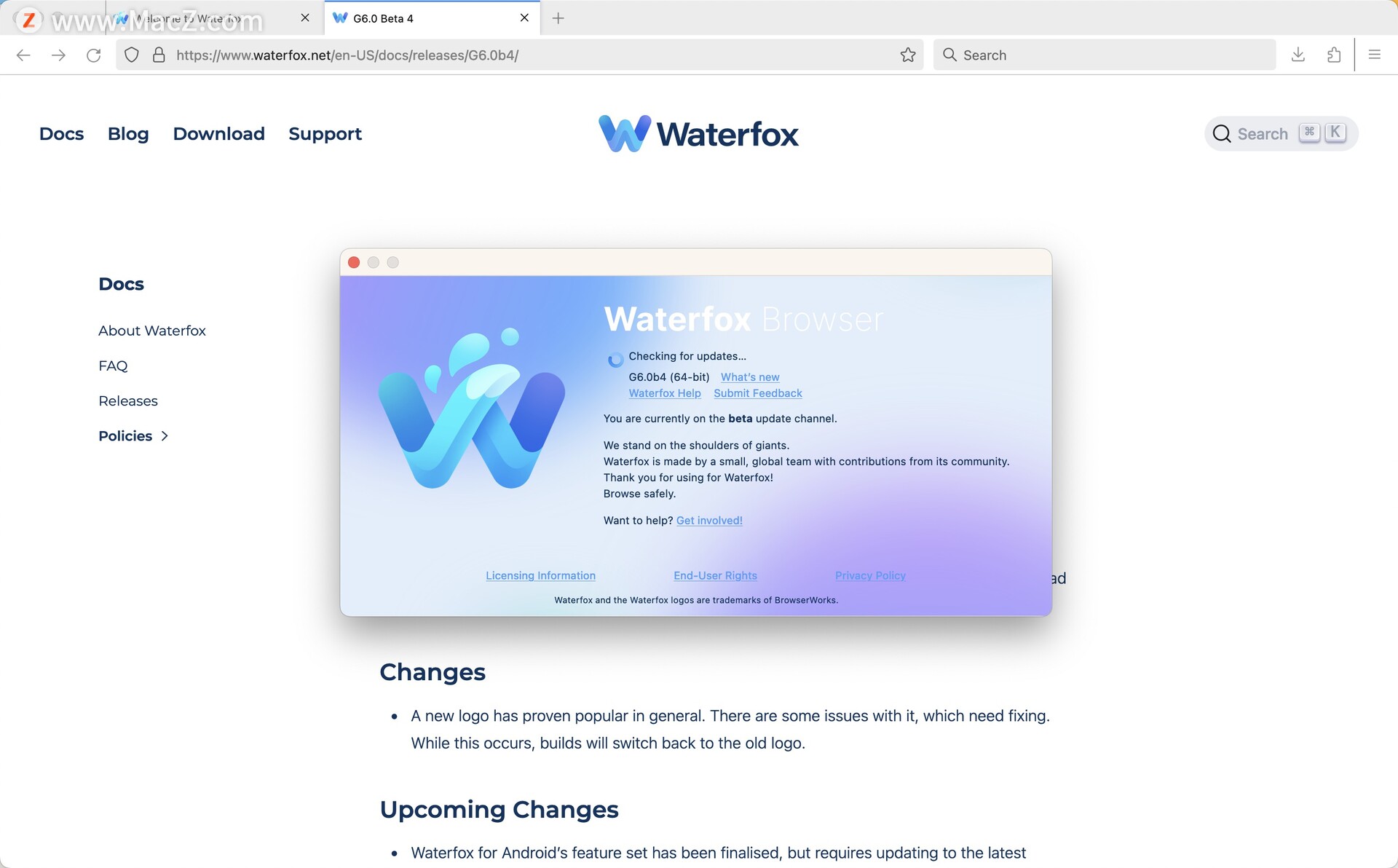Click the hamburger menu icon
This screenshot has height=868, width=1398.
pos(1374,54)
